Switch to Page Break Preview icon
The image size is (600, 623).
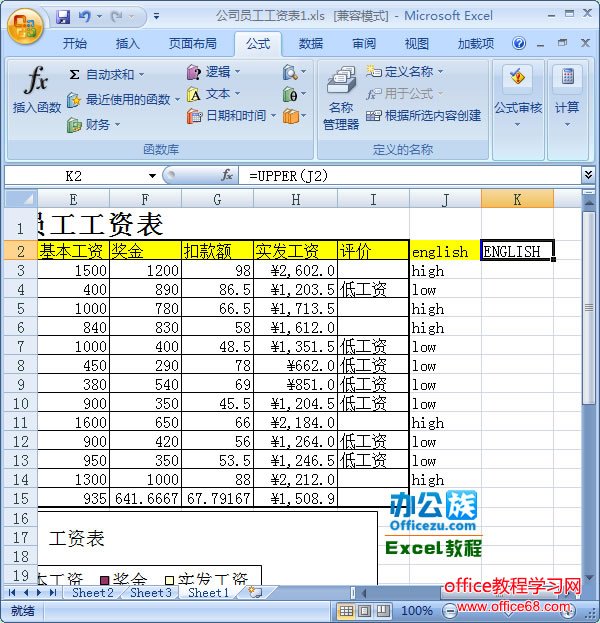pyautogui.click(x=383, y=610)
